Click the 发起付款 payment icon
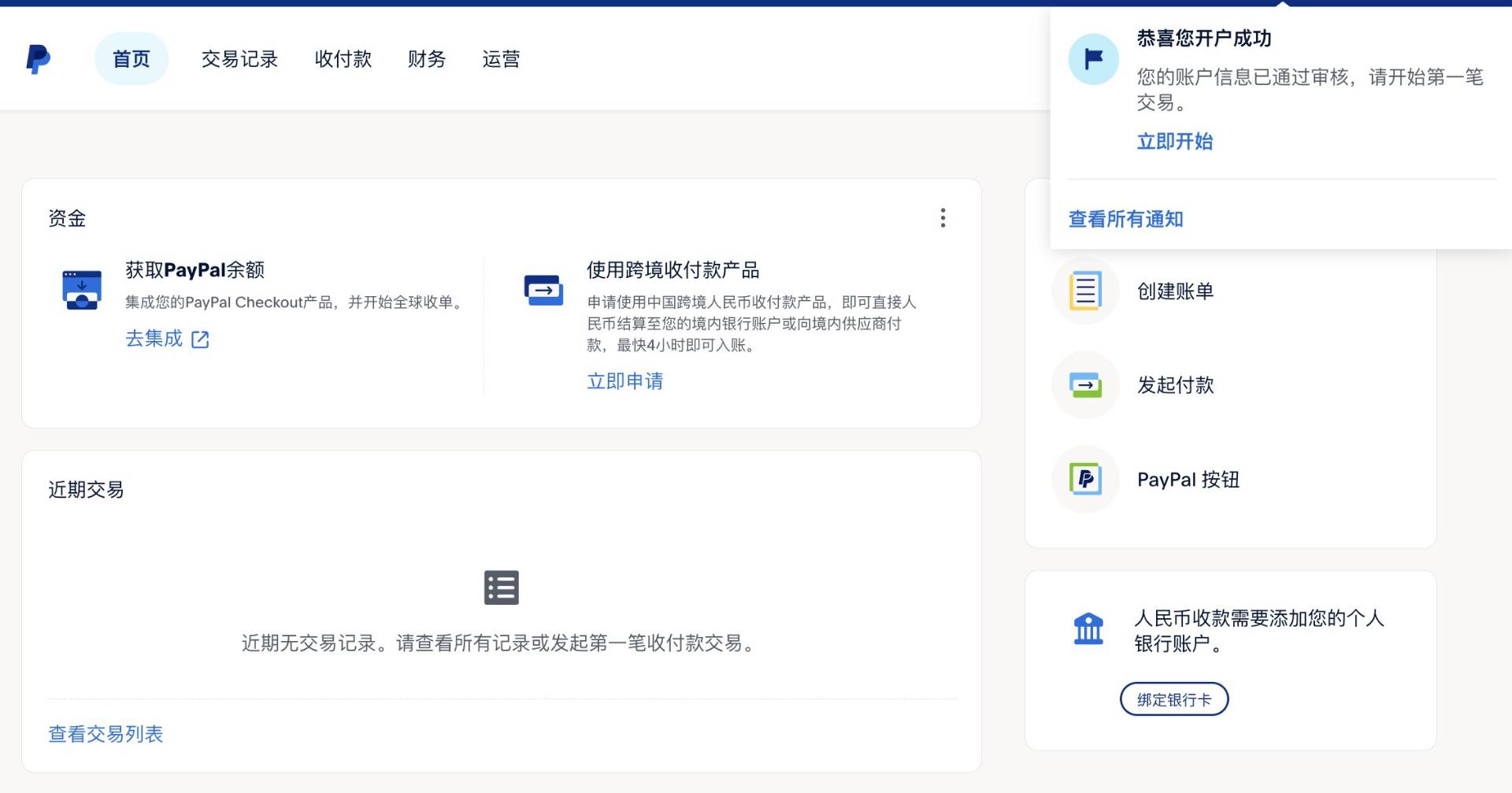Viewport: 1512px width, 793px height. (x=1085, y=385)
